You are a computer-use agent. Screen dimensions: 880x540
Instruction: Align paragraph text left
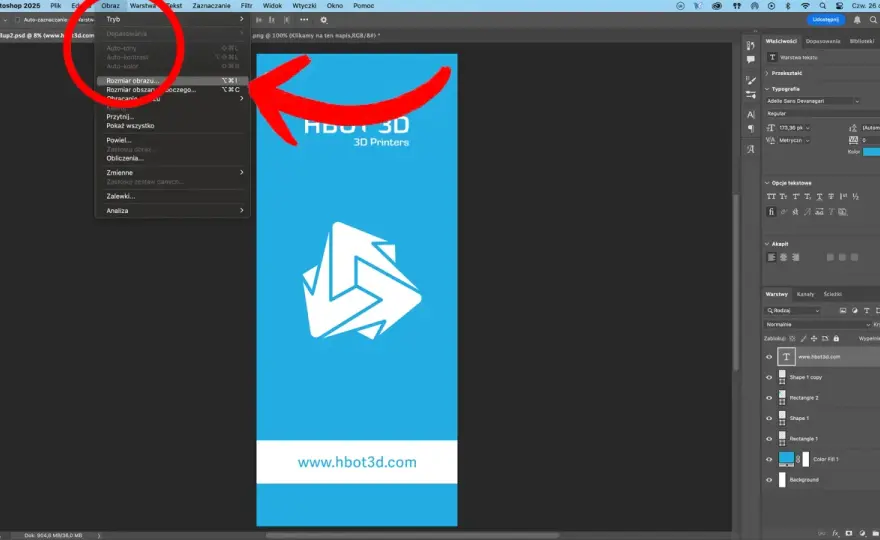click(x=772, y=257)
